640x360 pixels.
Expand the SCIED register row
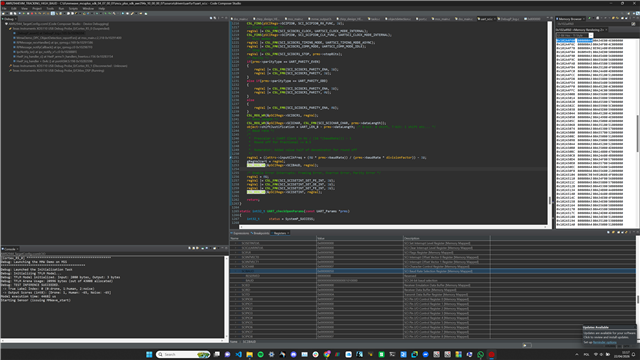click(236, 285)
